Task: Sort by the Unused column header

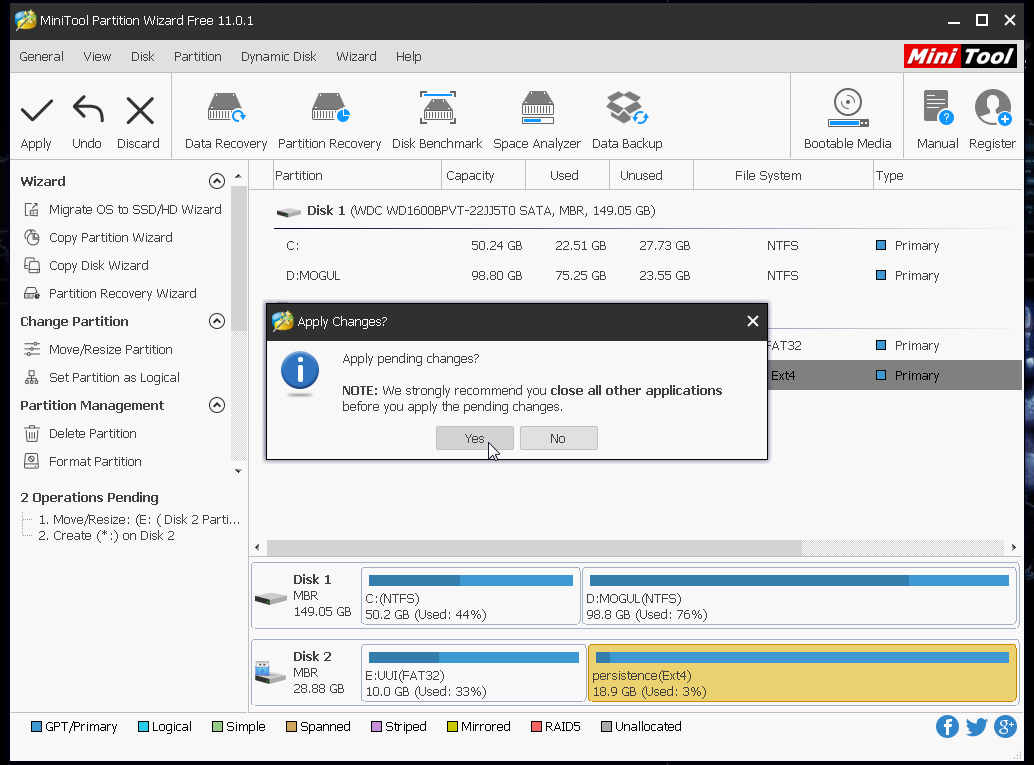Action: click(651, 175)
